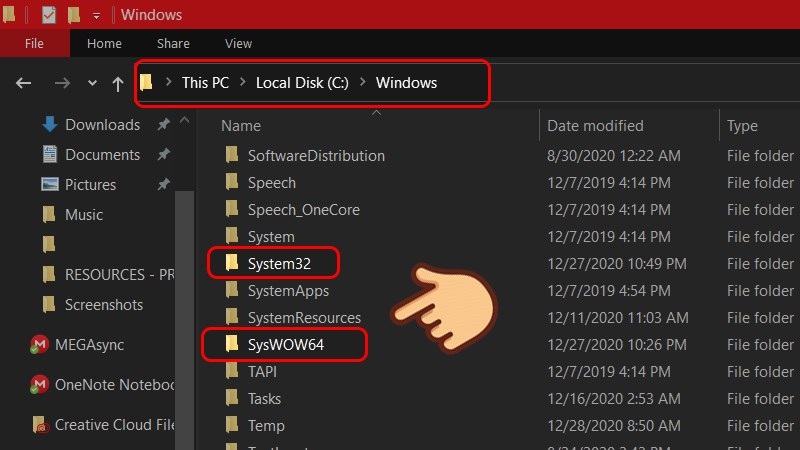Click the System32 folder icon
Viewport: 800px width, 450px height.
tap(232, 262)
